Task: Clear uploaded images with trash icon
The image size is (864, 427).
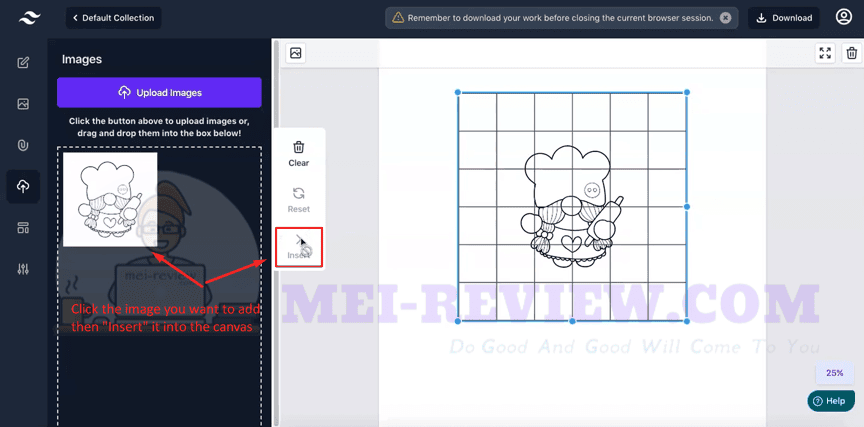Action: (x=299, y=154)
